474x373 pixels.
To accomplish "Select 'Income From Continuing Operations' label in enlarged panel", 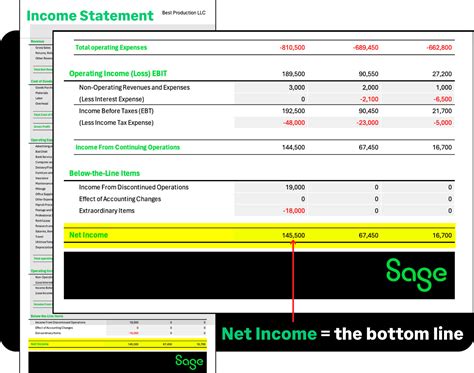I will coord(128,147).
